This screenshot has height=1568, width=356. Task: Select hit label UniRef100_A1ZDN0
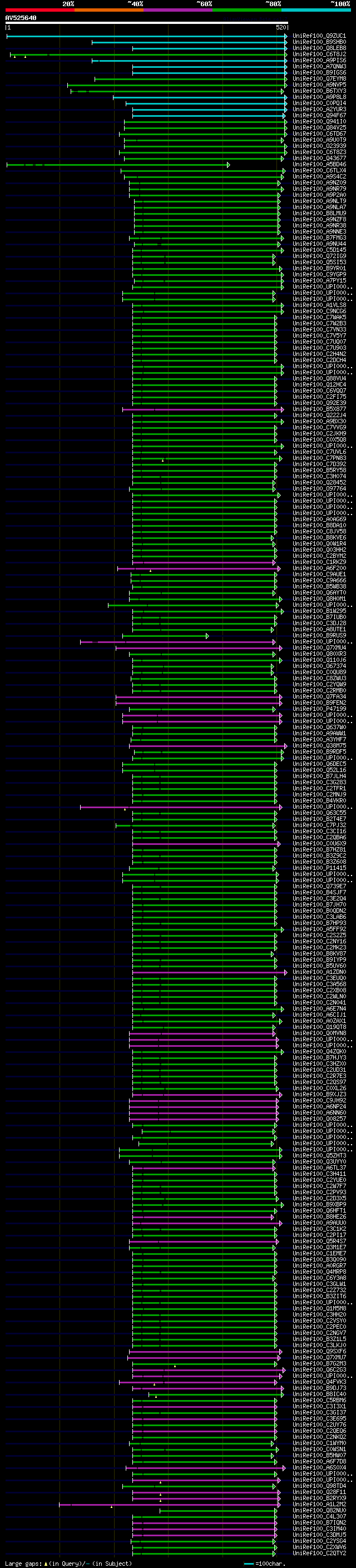click(x=319, y=972)
